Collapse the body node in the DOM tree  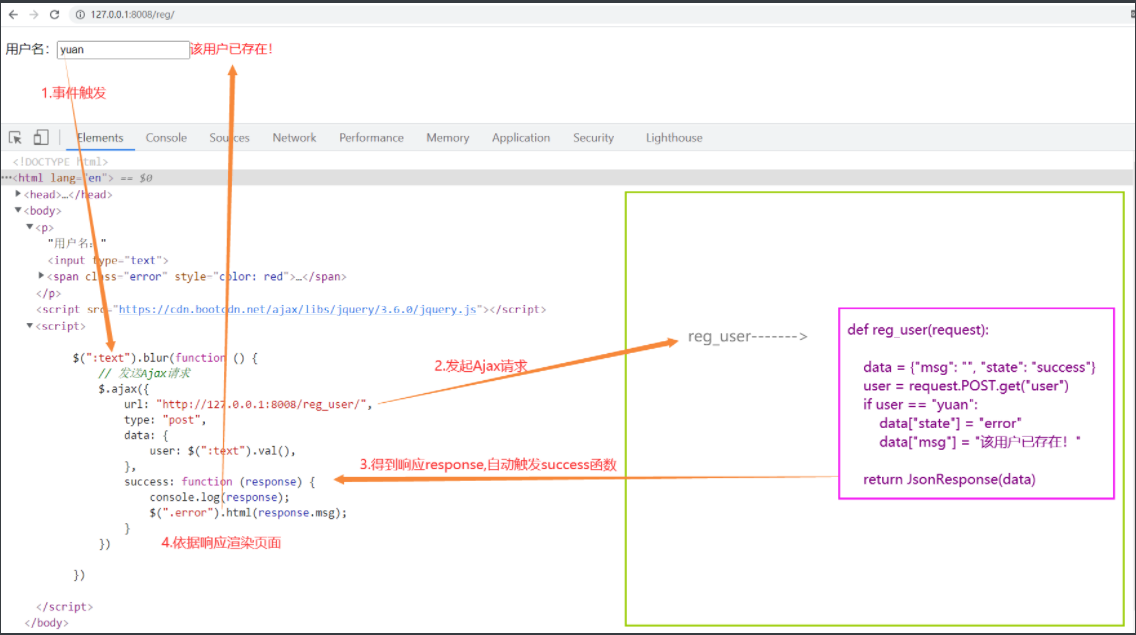(18, 210)
